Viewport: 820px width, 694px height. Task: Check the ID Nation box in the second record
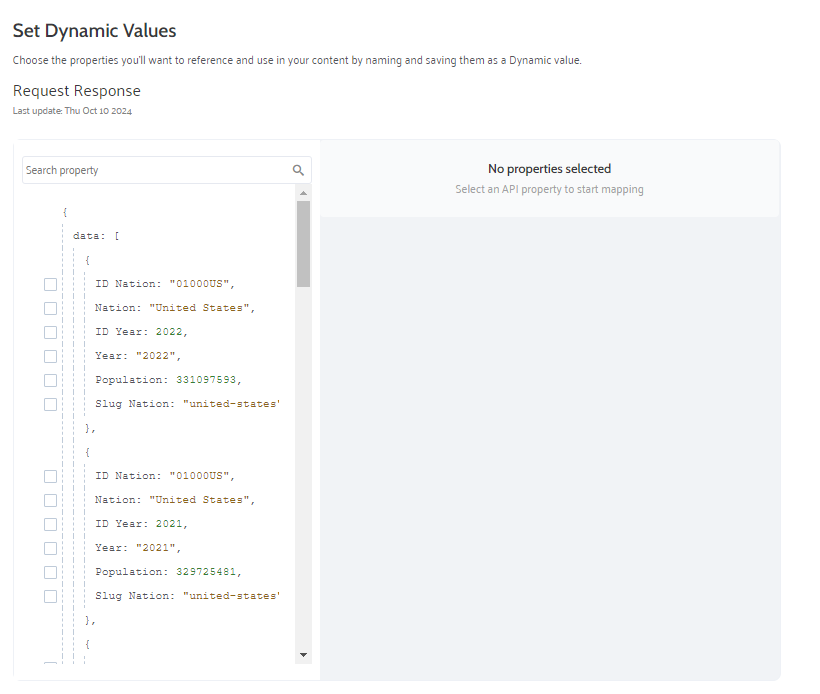tap(50, 476)
